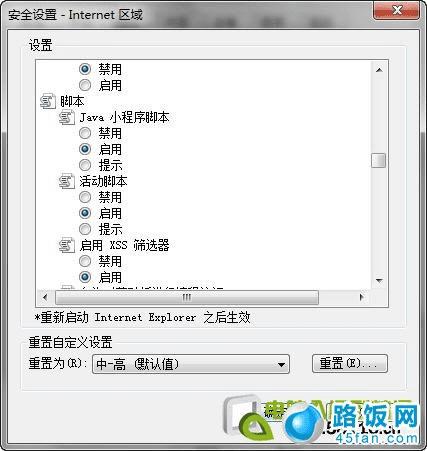Screen dimensions: 427x451
Task: Select 提示 under Java 小程序脚本
Action: [85, 165]
